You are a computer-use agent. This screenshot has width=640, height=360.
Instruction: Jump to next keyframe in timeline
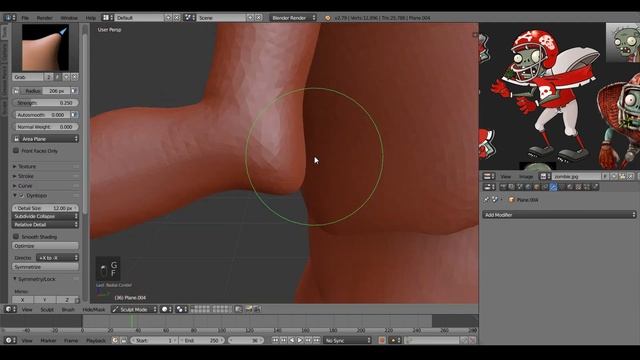(x=308, y=340)
